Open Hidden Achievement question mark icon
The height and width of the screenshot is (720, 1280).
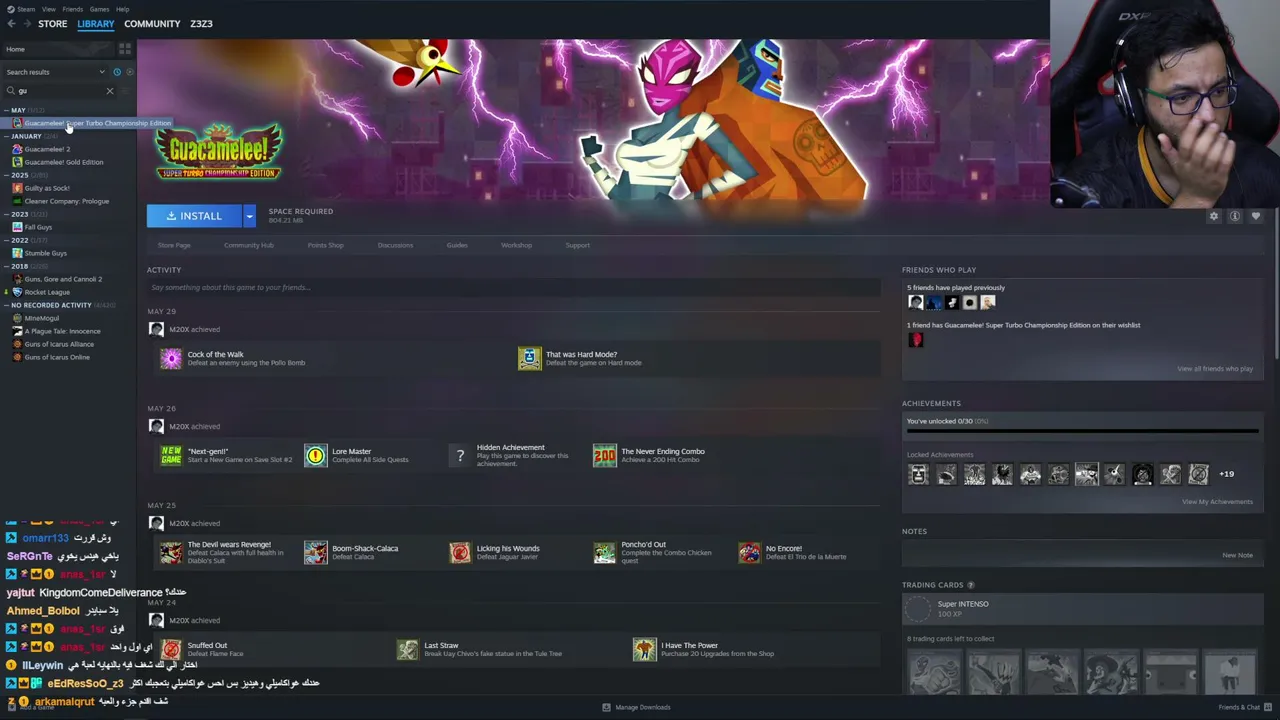[460, 455]
